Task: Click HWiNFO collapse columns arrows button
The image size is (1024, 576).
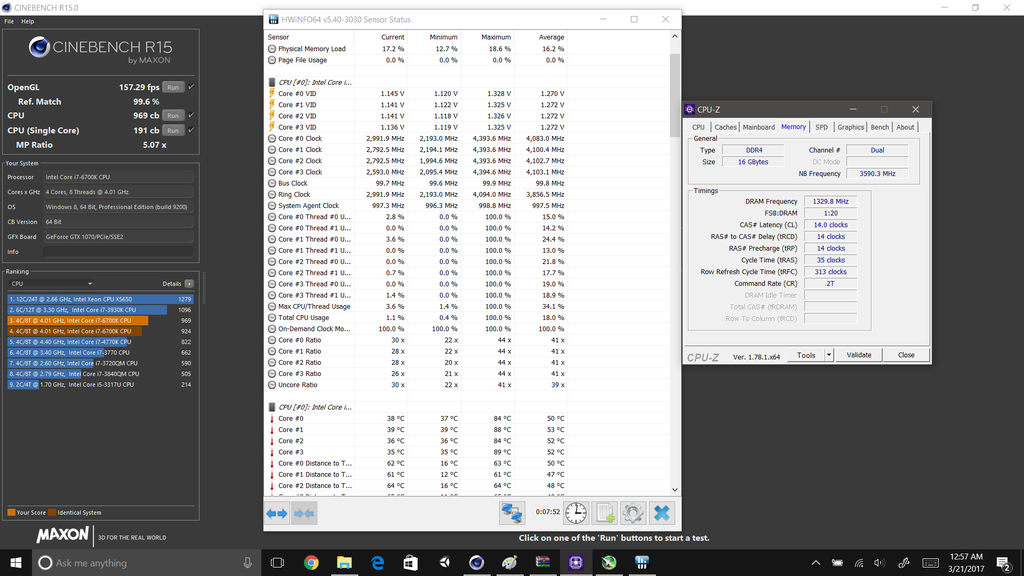Action: [304, 513]
